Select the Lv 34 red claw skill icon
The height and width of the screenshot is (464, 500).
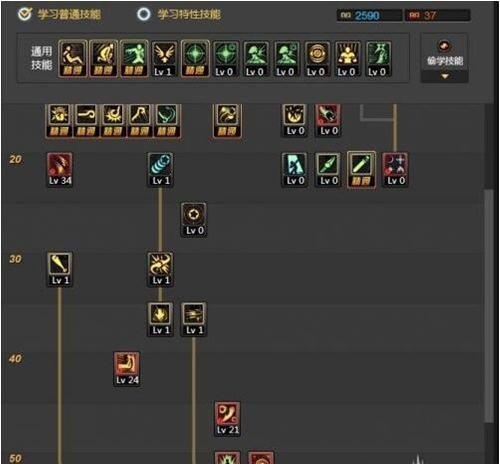[x=60, y=169]
